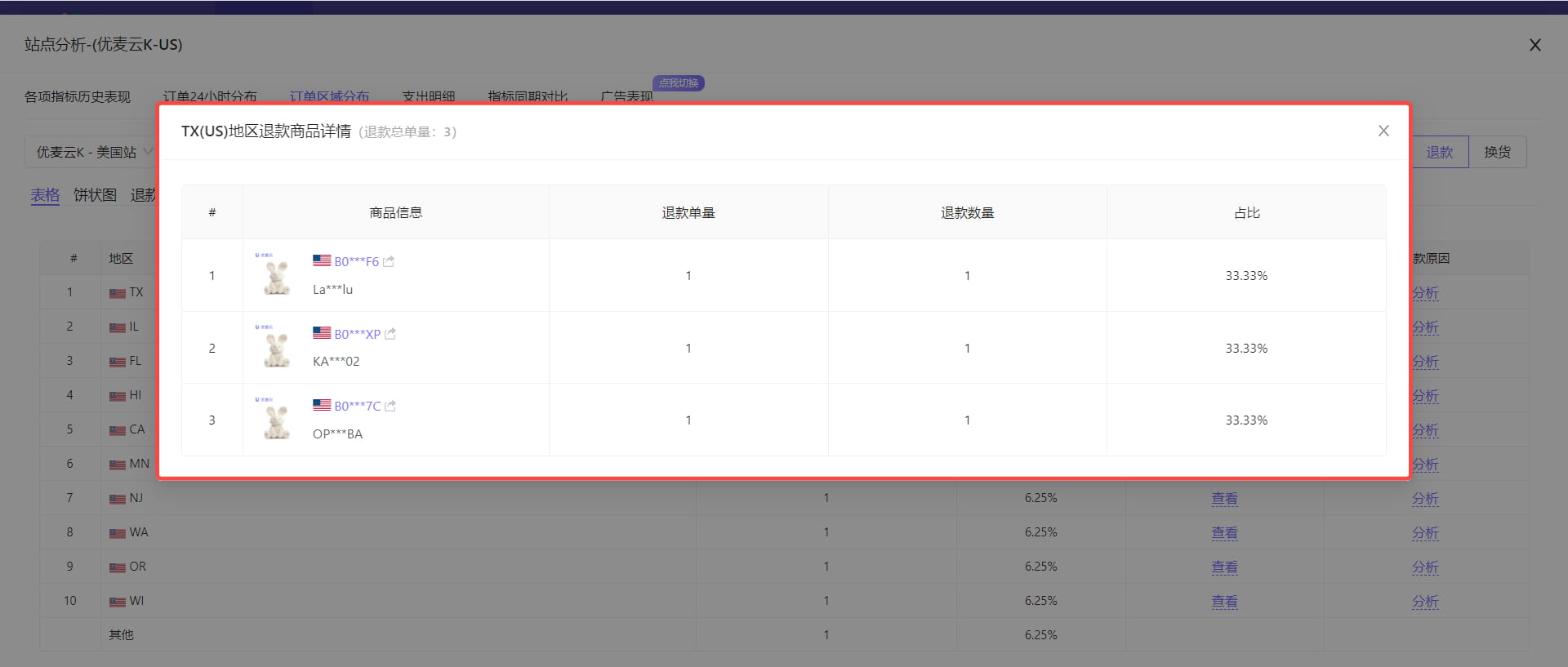Switch to 指标同期对比 tab
The height and width of the screenshot is (667, 1568).
point(528,96)
